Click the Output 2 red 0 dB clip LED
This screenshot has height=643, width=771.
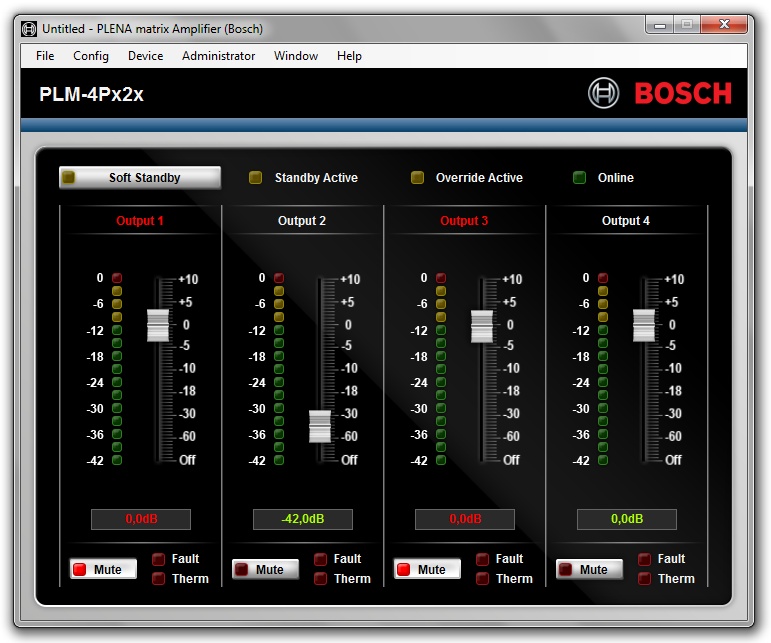tap(279, 278)
